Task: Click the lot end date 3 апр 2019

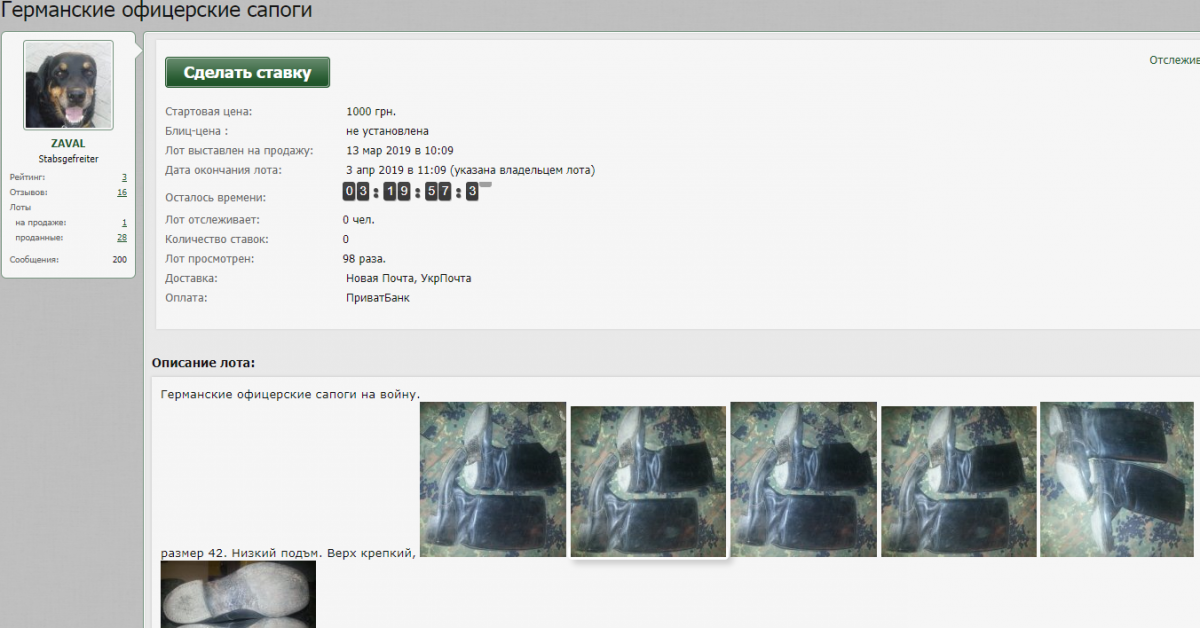Action: click(x=471, y=170)
